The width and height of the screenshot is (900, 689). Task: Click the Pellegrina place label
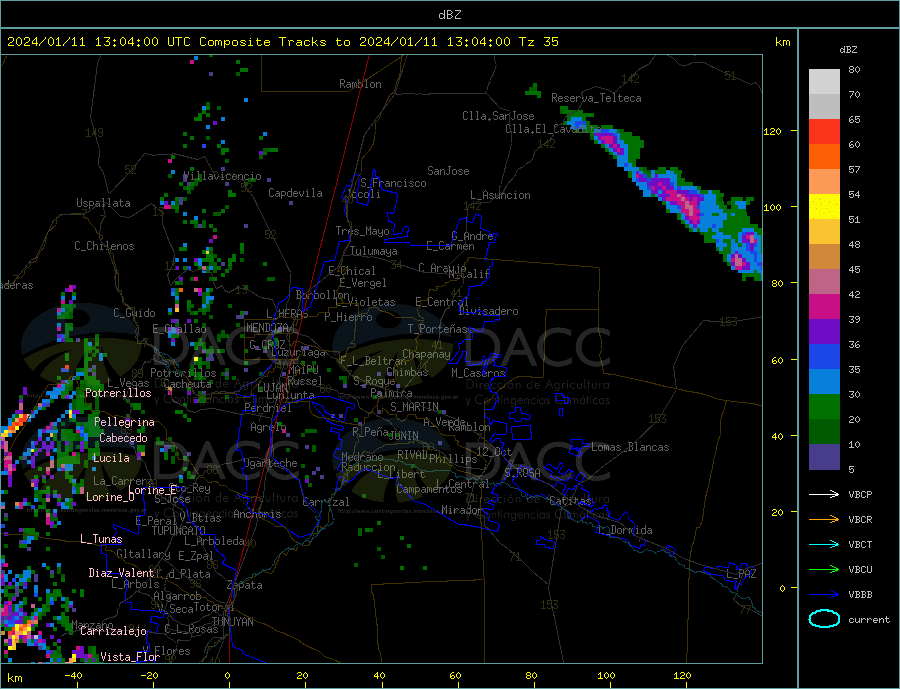coord(125,422)
